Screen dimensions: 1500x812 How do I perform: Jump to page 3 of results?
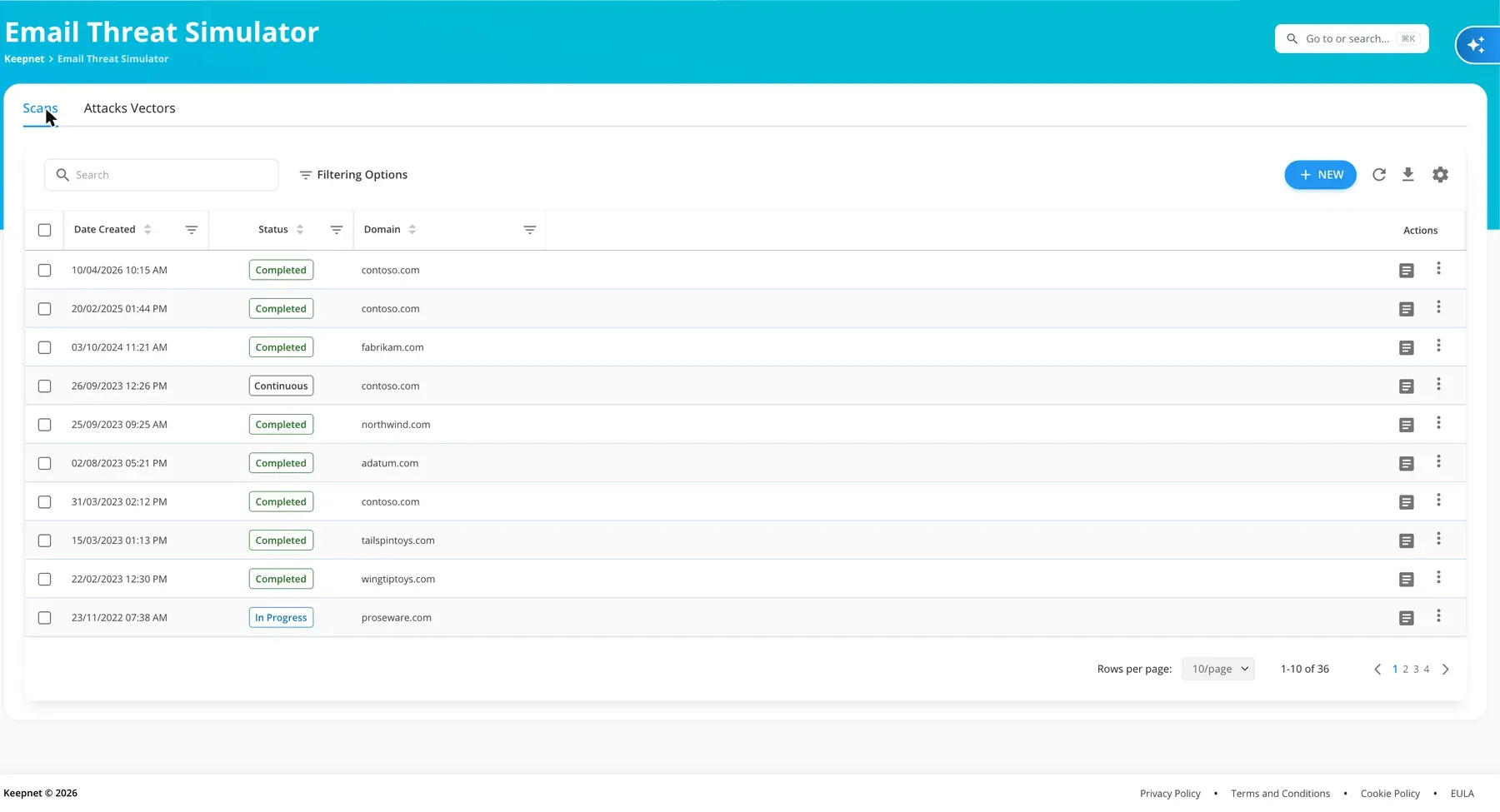(x=1416, y=670)
